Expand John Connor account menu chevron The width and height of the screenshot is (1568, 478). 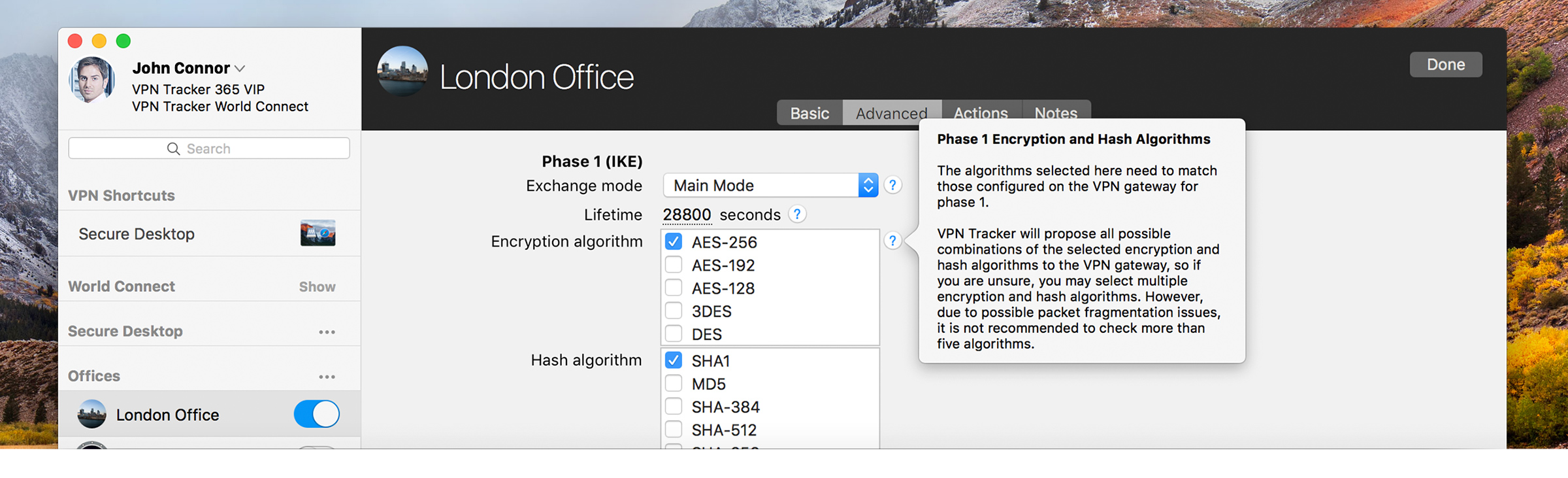[x=240, y=69]
